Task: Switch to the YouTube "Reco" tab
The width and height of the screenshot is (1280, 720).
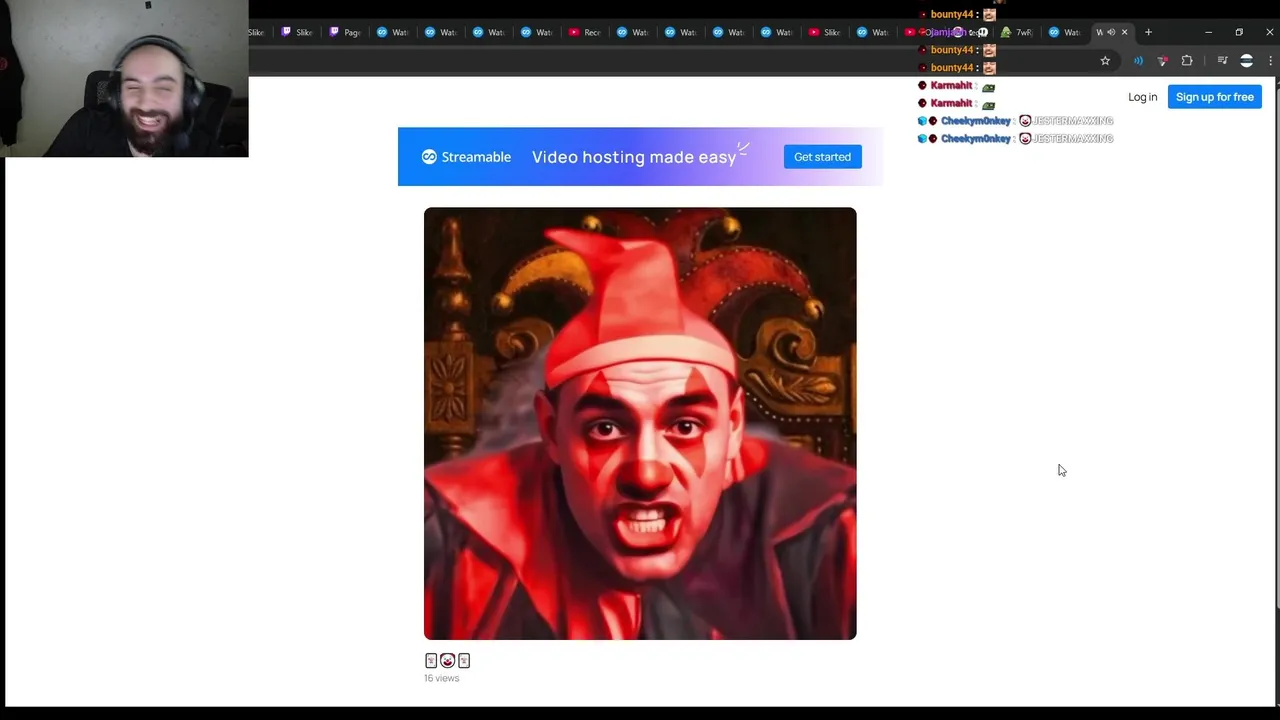Action: tap(586, 32)
